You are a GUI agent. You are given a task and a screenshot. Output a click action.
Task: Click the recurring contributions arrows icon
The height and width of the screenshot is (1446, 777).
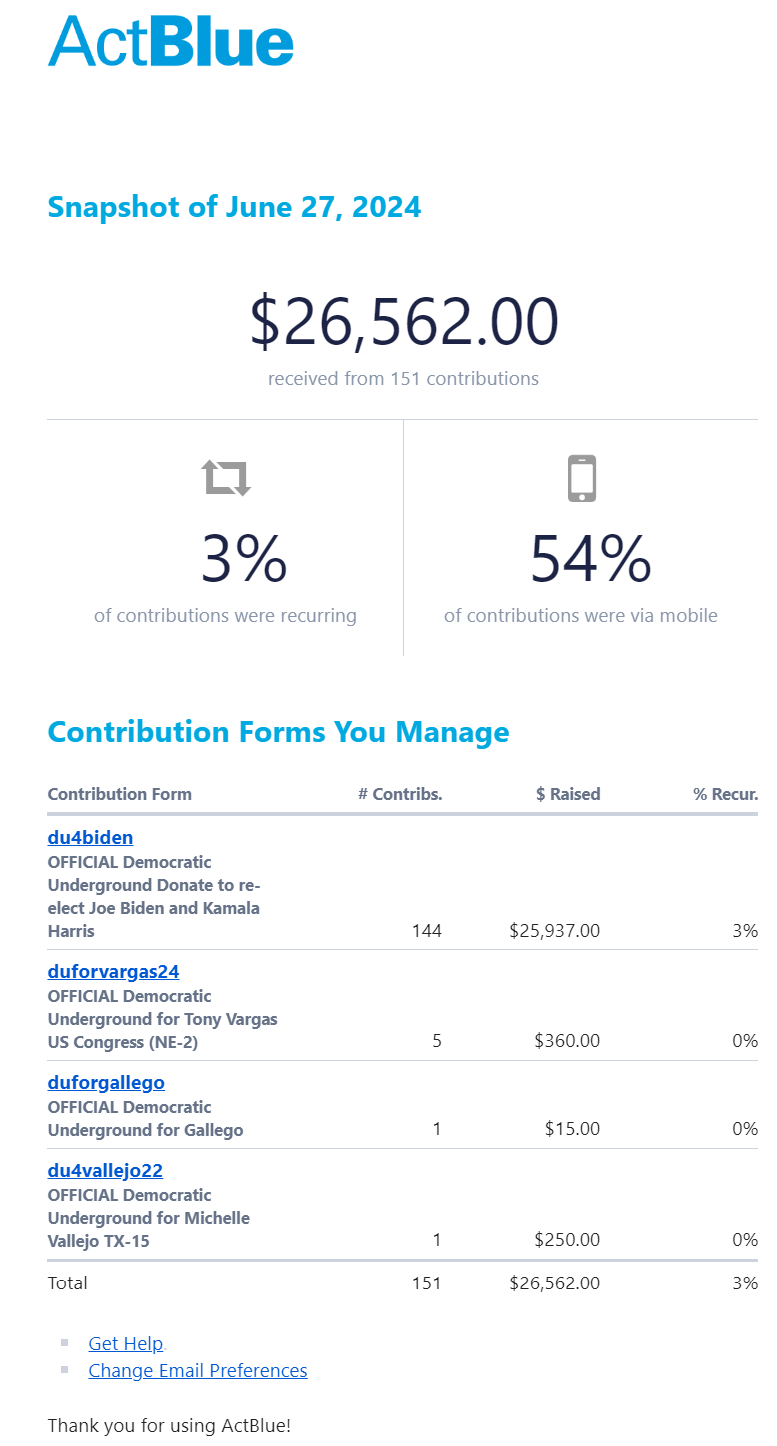[x=226, y=478]
